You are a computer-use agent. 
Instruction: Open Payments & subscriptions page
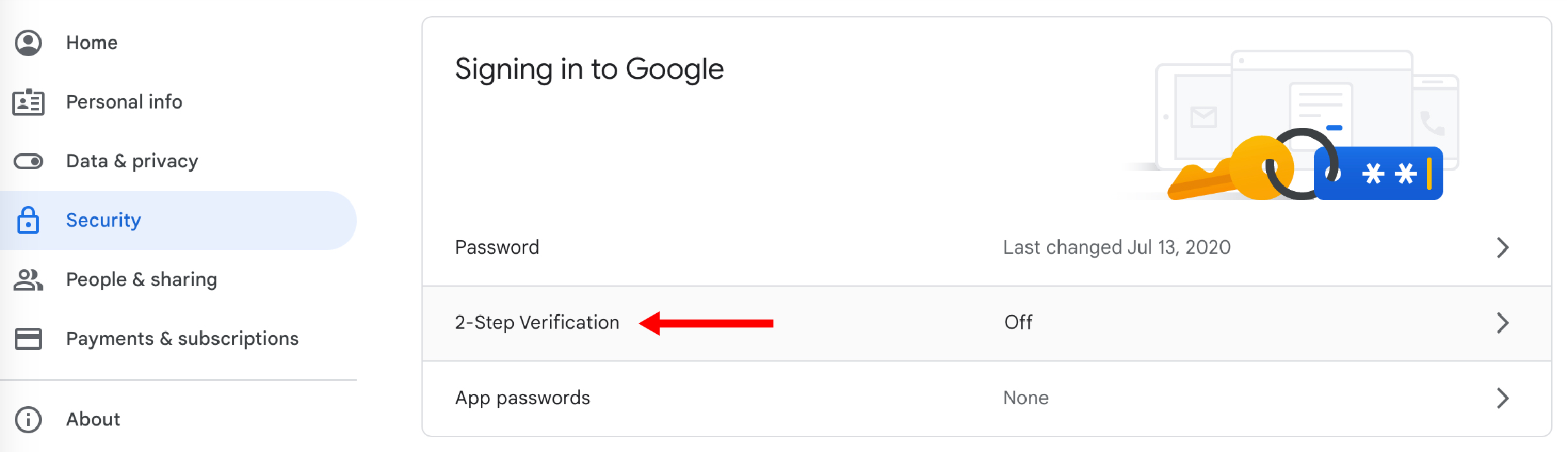tap(182, 338)
